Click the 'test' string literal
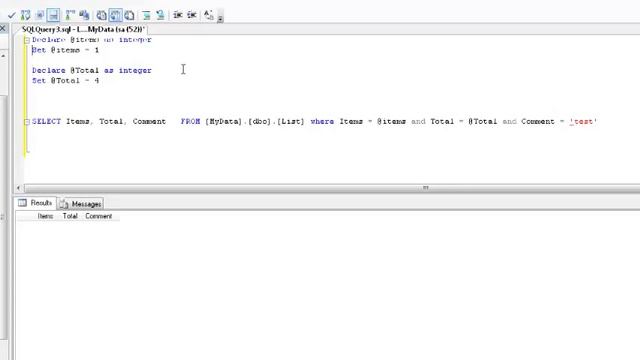 (583, 122)
